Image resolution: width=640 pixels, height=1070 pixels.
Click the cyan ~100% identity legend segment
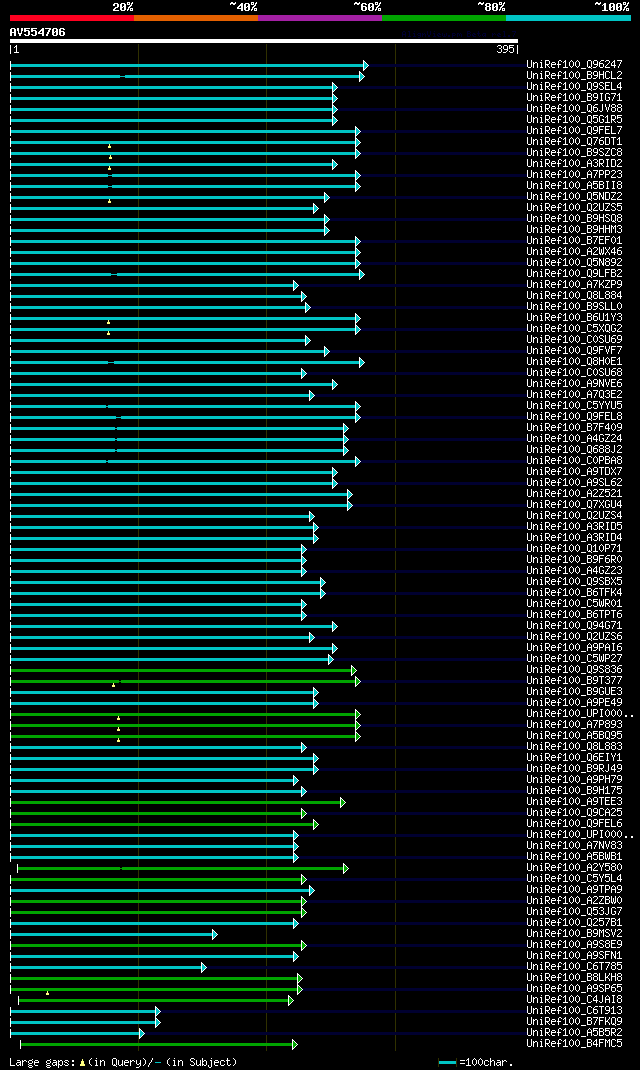(x=568, y=18)
